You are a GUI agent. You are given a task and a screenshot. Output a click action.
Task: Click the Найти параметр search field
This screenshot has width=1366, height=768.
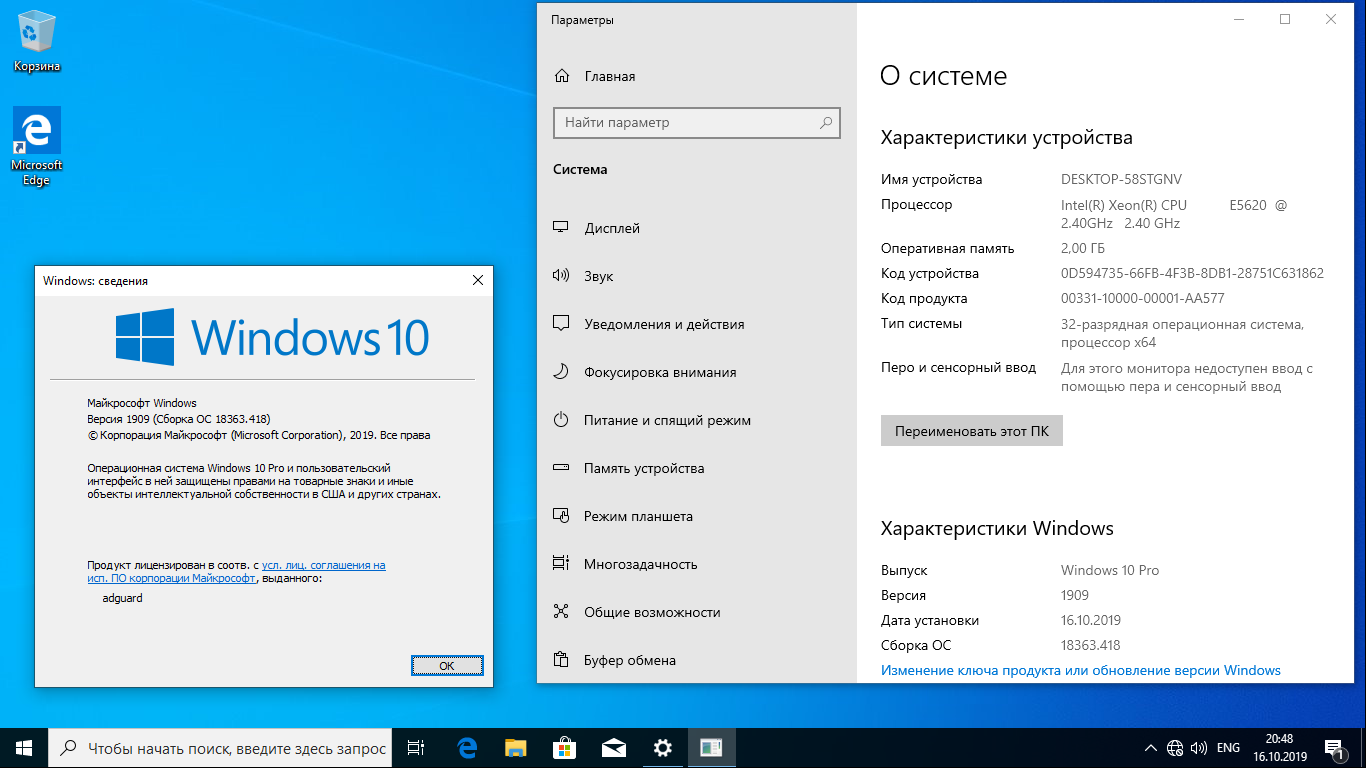(697, 122)
